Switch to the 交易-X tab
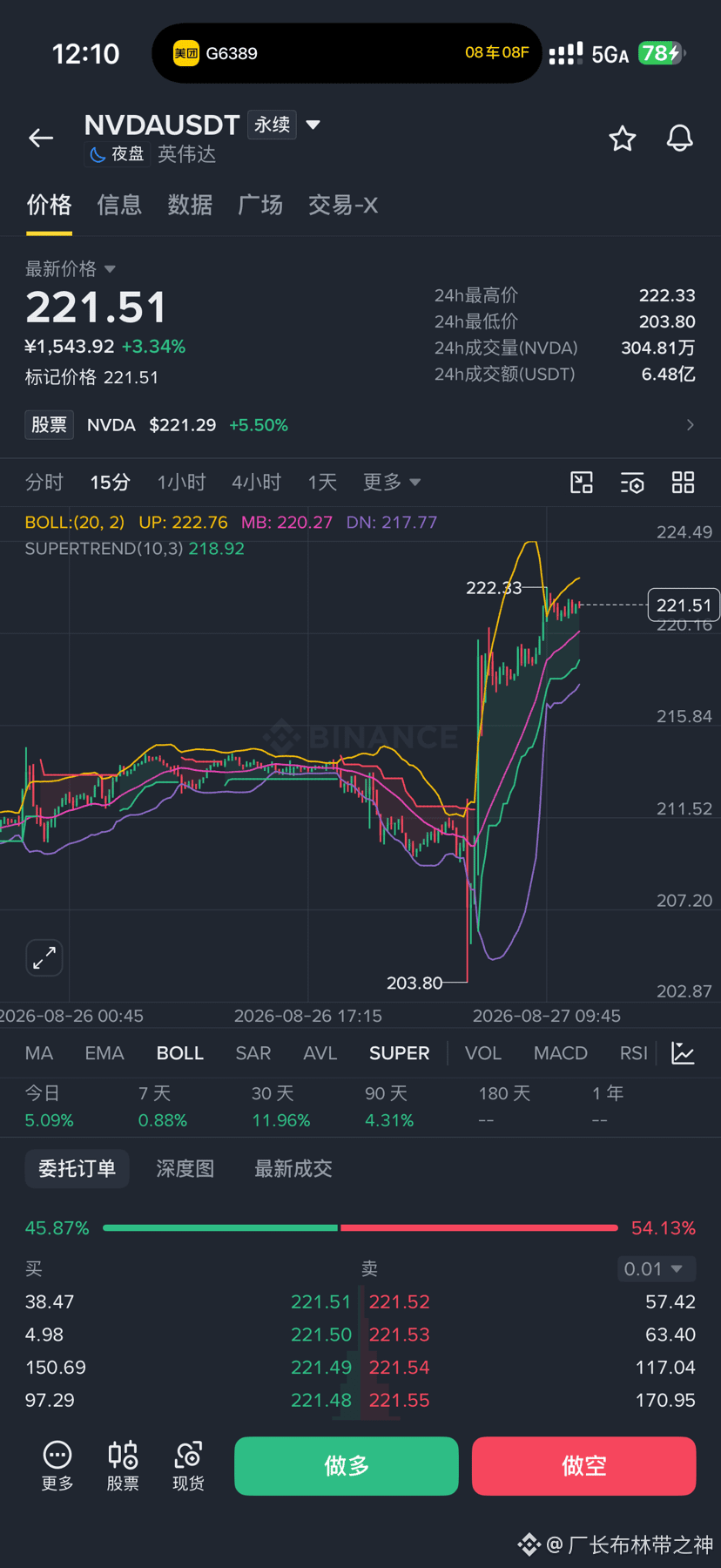 click(x=343, y=206)
